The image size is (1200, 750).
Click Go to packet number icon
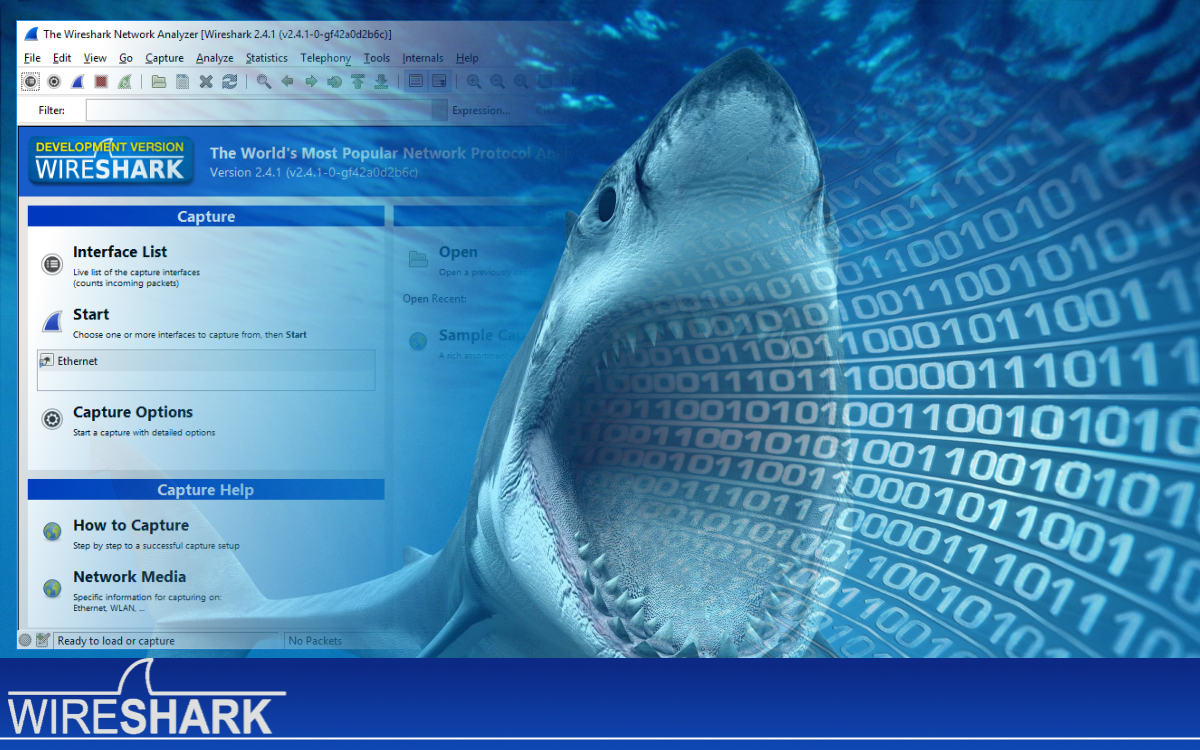[x=335, y=82]
